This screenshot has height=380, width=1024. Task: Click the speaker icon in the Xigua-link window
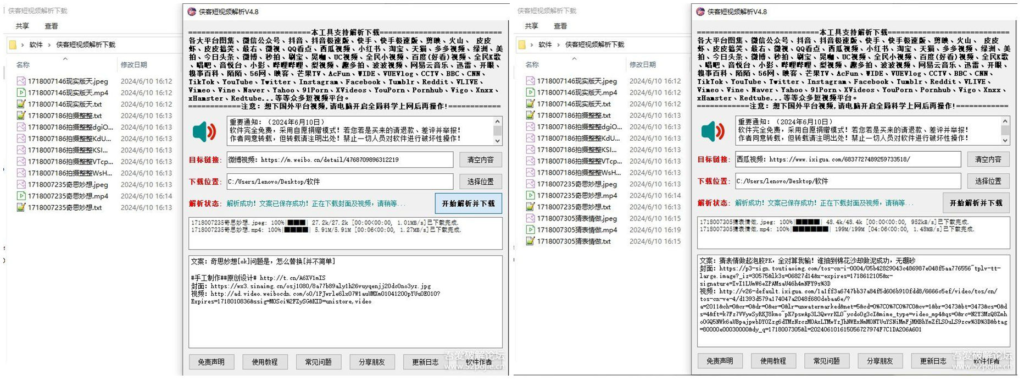click(x=713, y=133)
